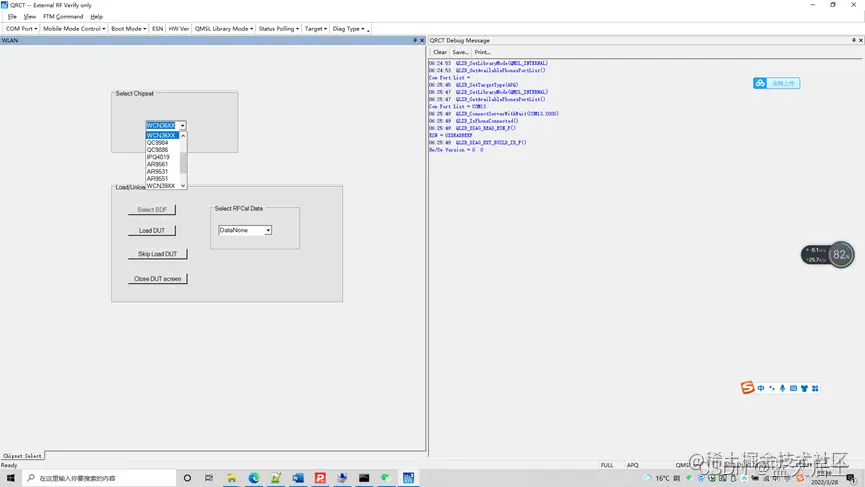Open the View menu
The height and width of the screenshot is (487, 865).
click(x=30, y=17)
